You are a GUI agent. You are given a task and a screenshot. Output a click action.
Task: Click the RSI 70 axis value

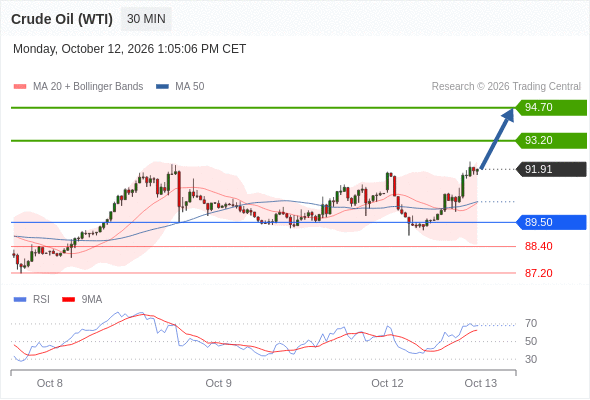531,323
